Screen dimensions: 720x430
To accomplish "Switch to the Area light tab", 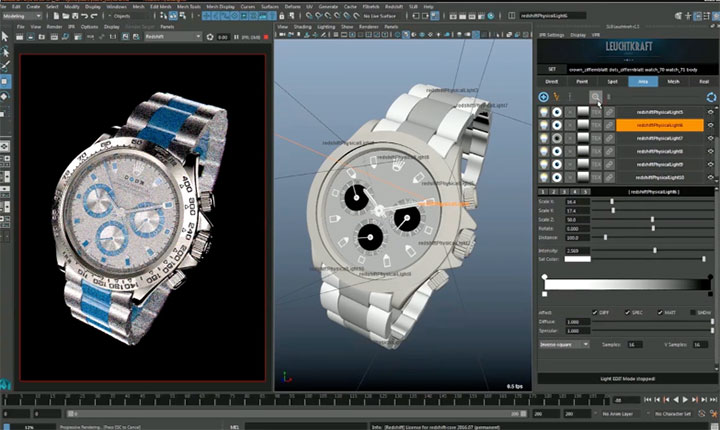I will click(x=643, y=82).
